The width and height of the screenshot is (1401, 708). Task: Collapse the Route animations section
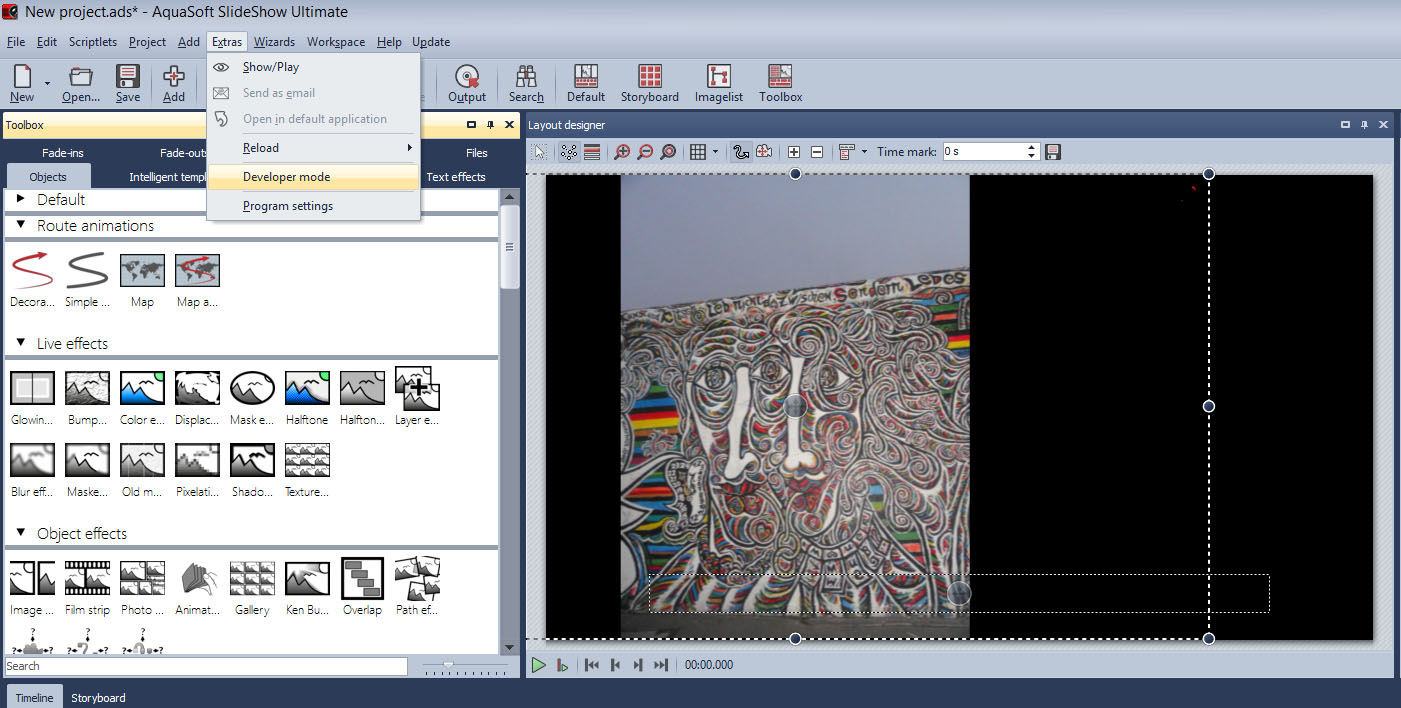point(21,225)
